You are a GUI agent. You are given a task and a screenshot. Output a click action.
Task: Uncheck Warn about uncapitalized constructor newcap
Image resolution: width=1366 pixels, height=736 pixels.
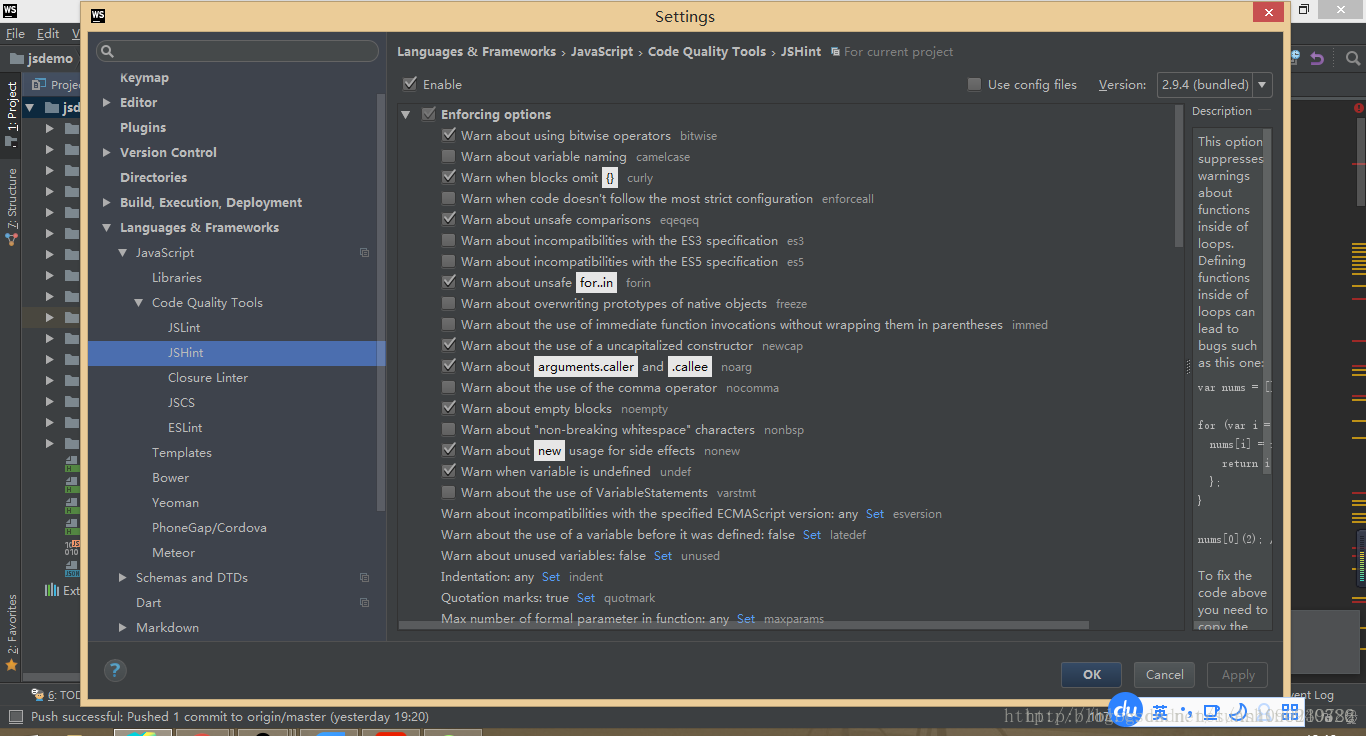(449, 345)
